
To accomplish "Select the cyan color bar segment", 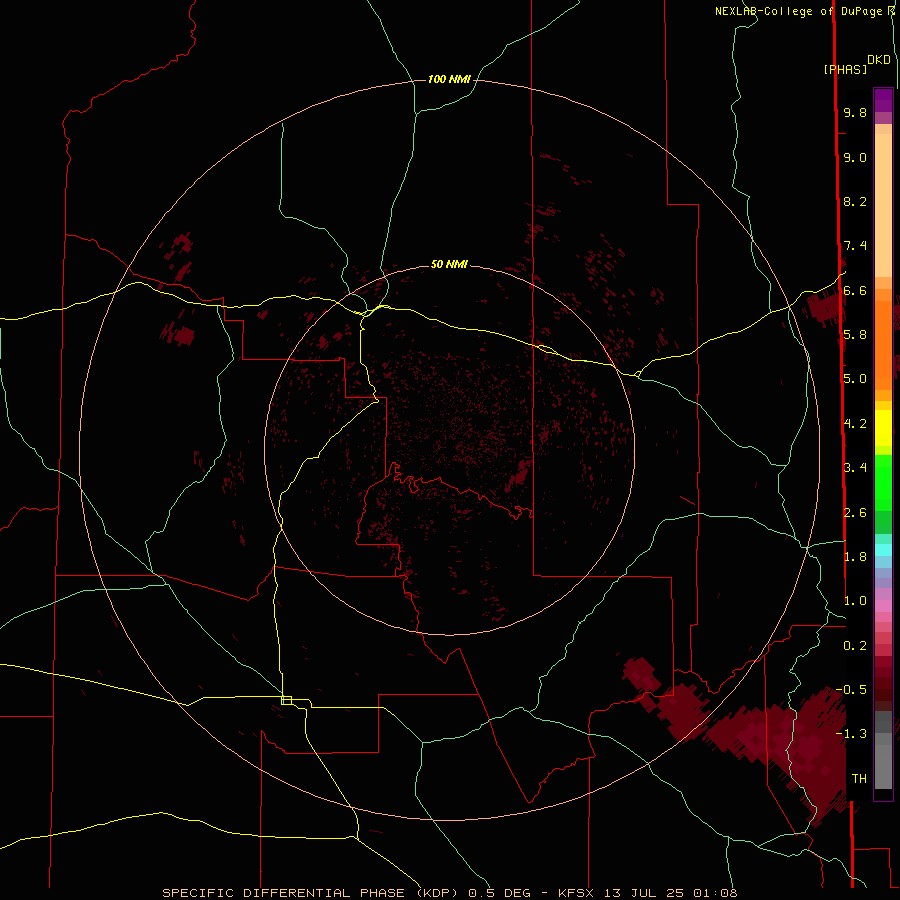I will [883, 550].
